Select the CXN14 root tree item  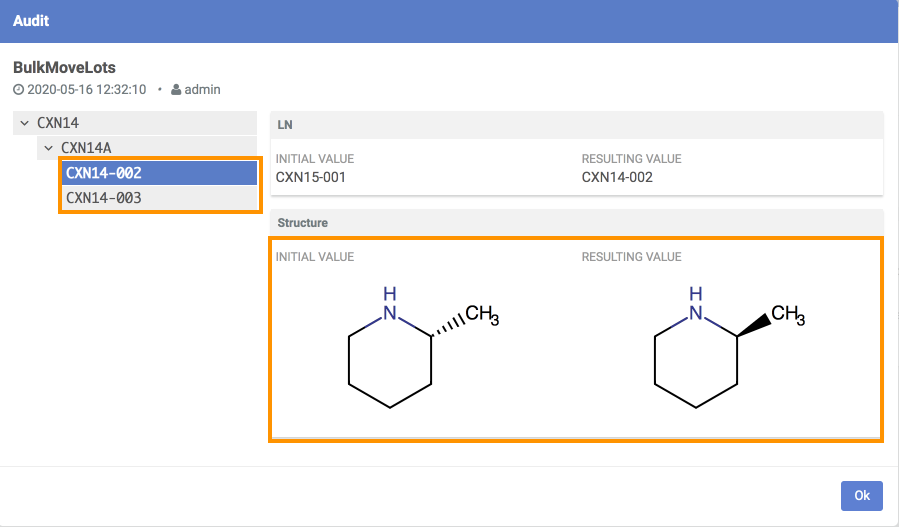coord(57,123)
